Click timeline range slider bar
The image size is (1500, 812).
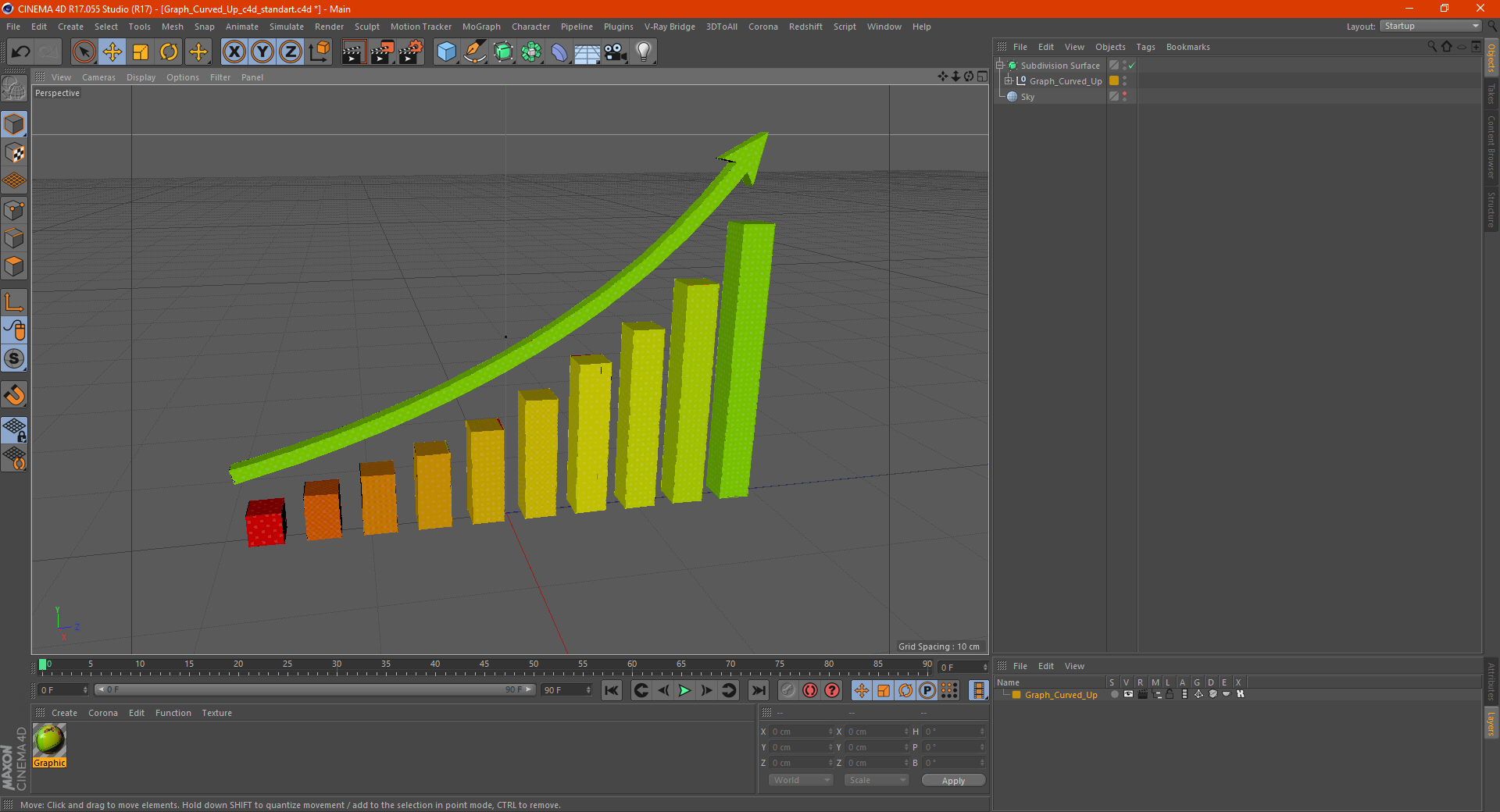pos(315,689)
